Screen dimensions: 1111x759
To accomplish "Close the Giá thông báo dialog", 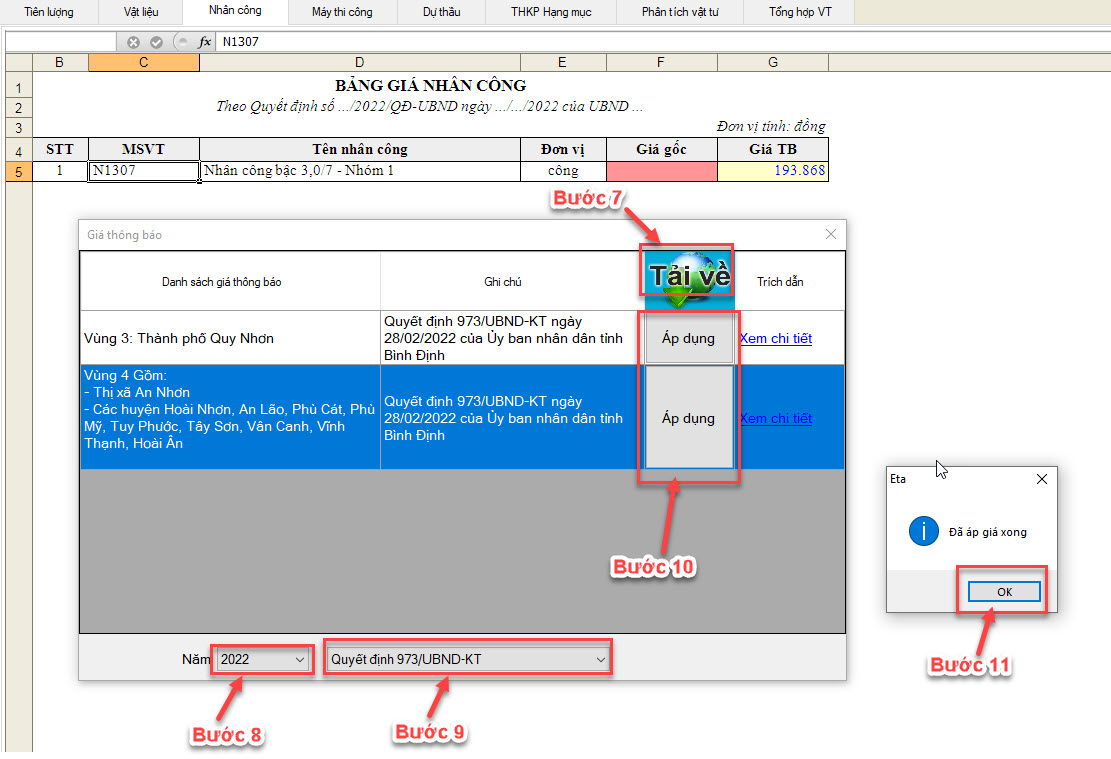I will click(830, 235).
